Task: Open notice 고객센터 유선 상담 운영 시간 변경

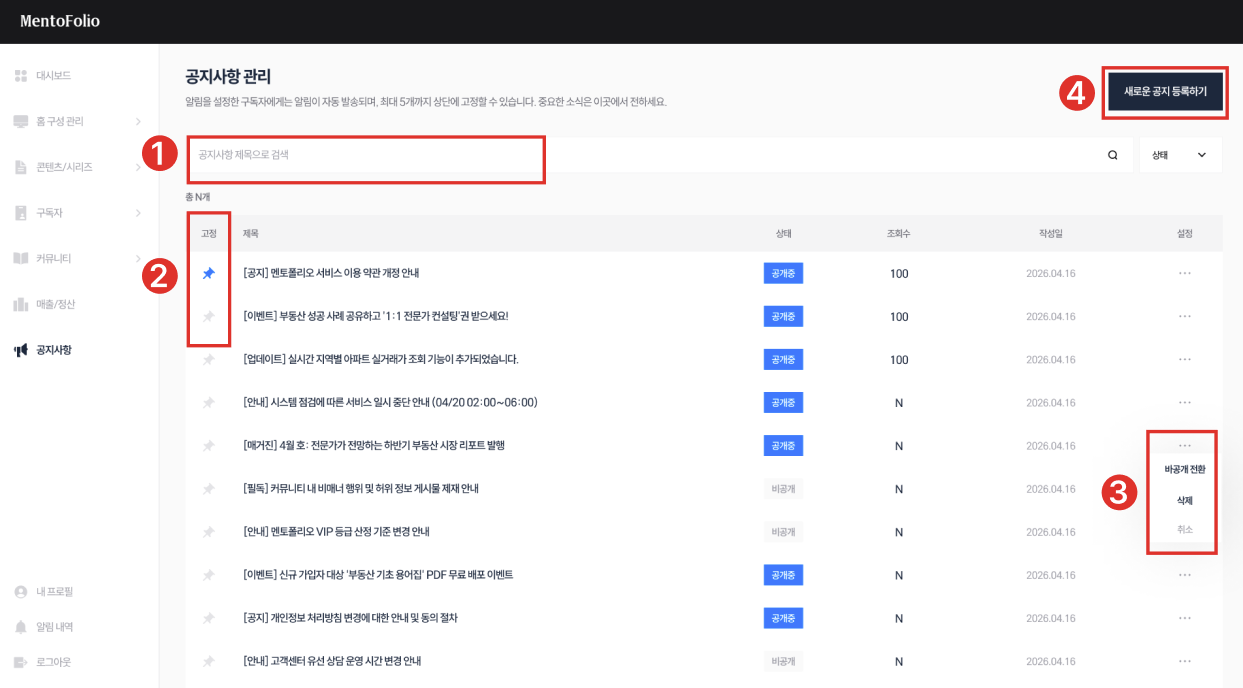Action: [332, 661]
